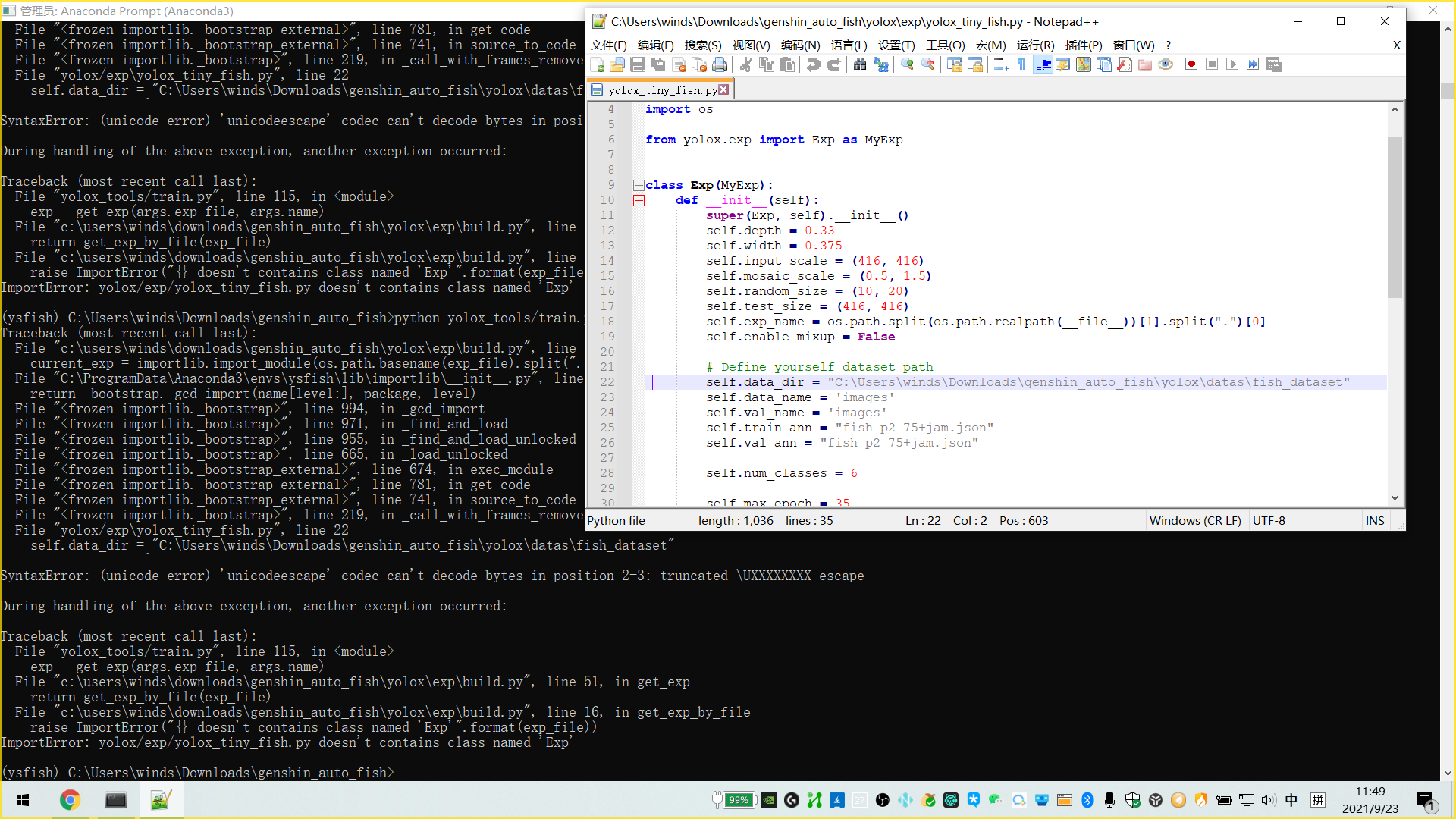Click the Close document toolbar icon

679,65
